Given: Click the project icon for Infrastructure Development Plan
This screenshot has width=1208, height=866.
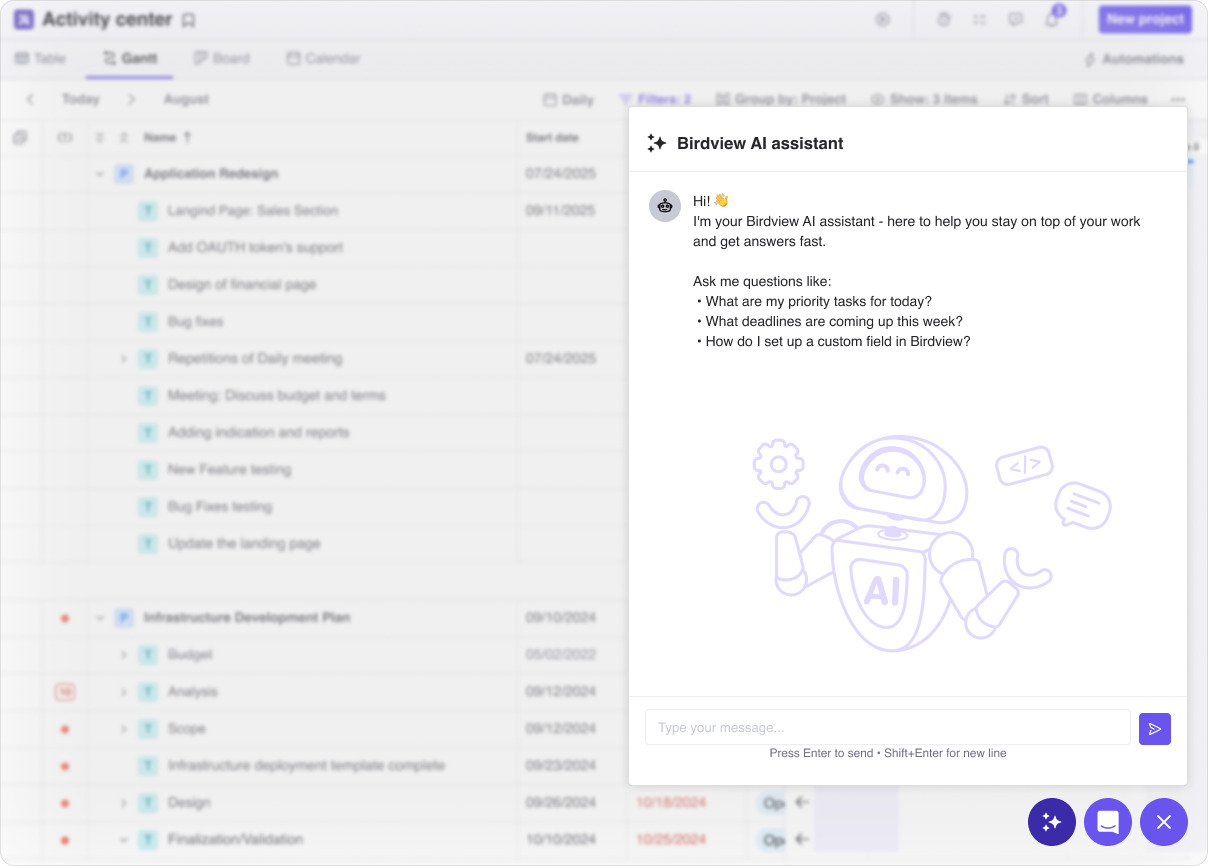Looking at the screenshot, I should tap(124, 618).
